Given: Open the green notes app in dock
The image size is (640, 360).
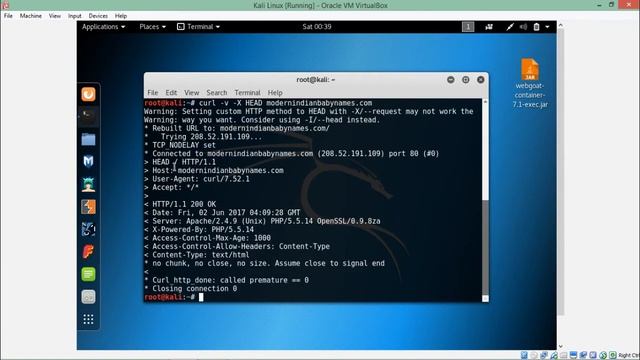Looking at the screenshot, I should 88,274.
